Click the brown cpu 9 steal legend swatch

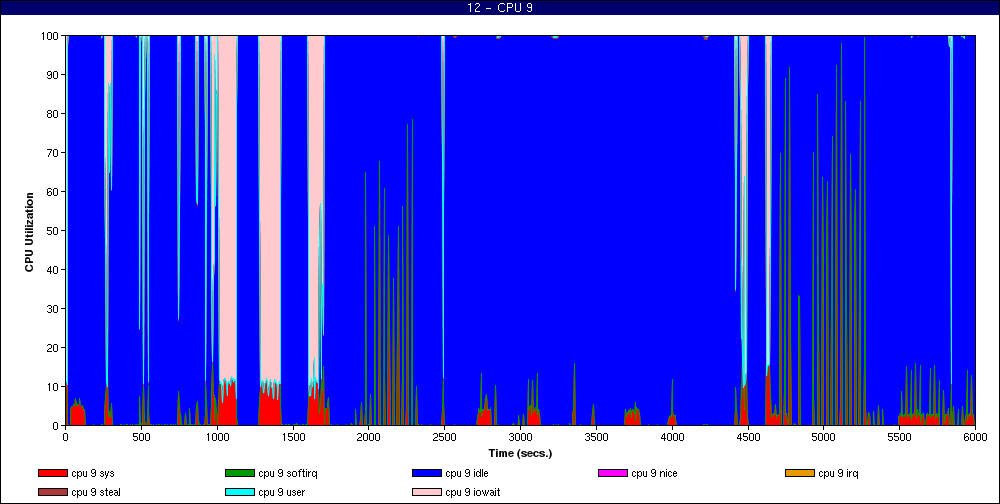click(x=52, y=493)
